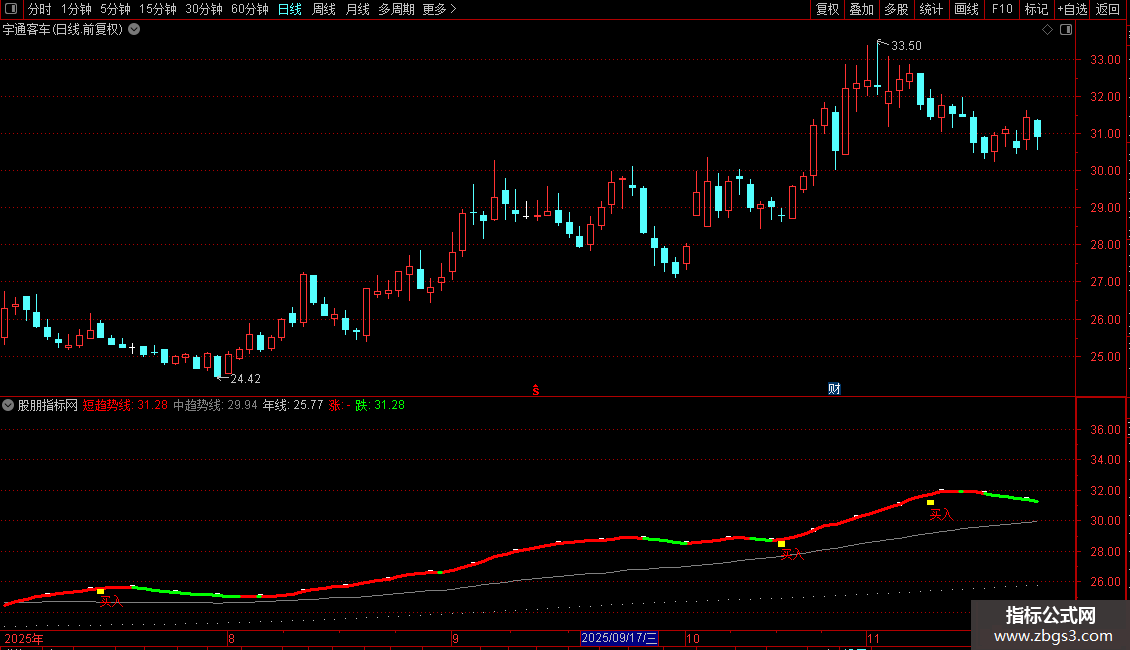The width and height of the screenshot is (1130, 650).
Task: Open the 多周期 multi-period view
Action: point(396,9)
